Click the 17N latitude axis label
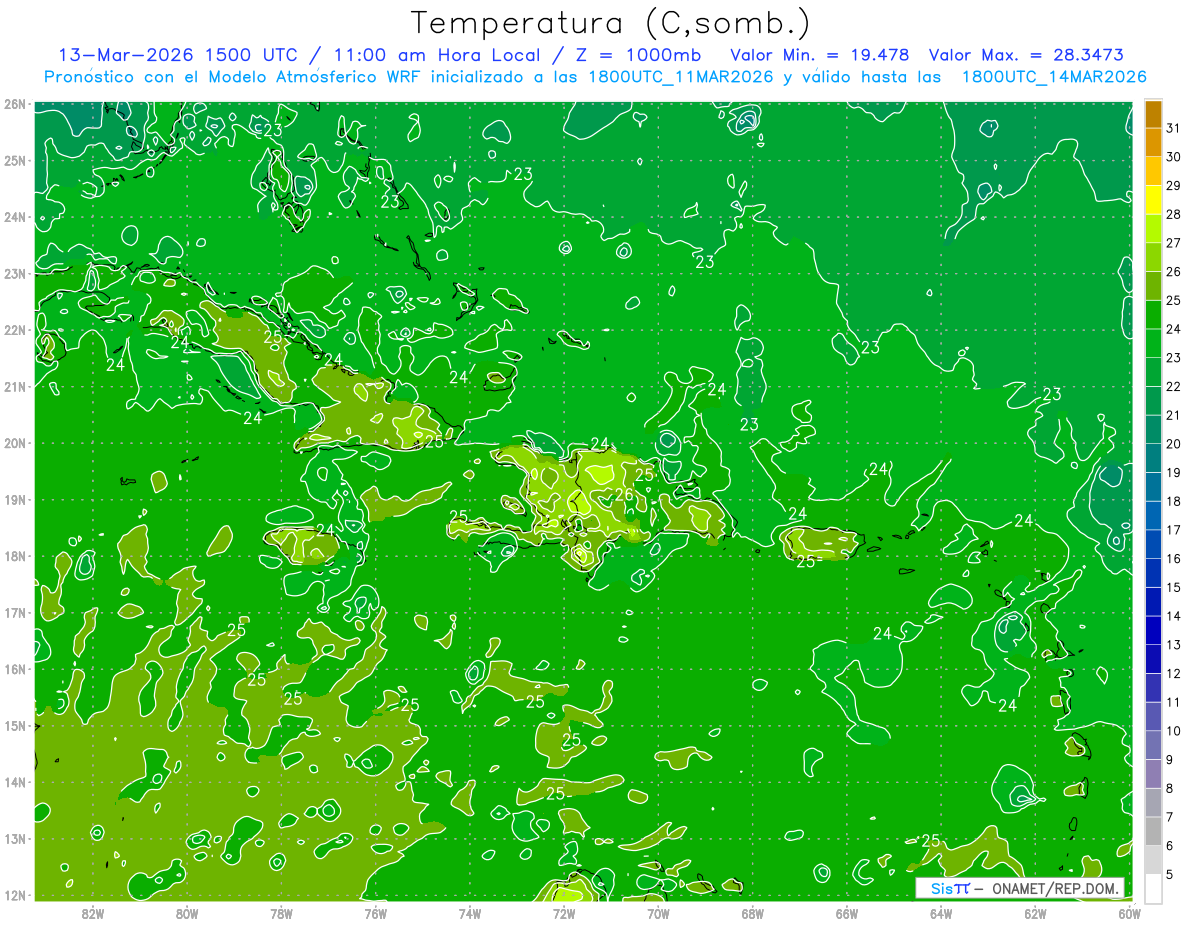 point(14,612)
